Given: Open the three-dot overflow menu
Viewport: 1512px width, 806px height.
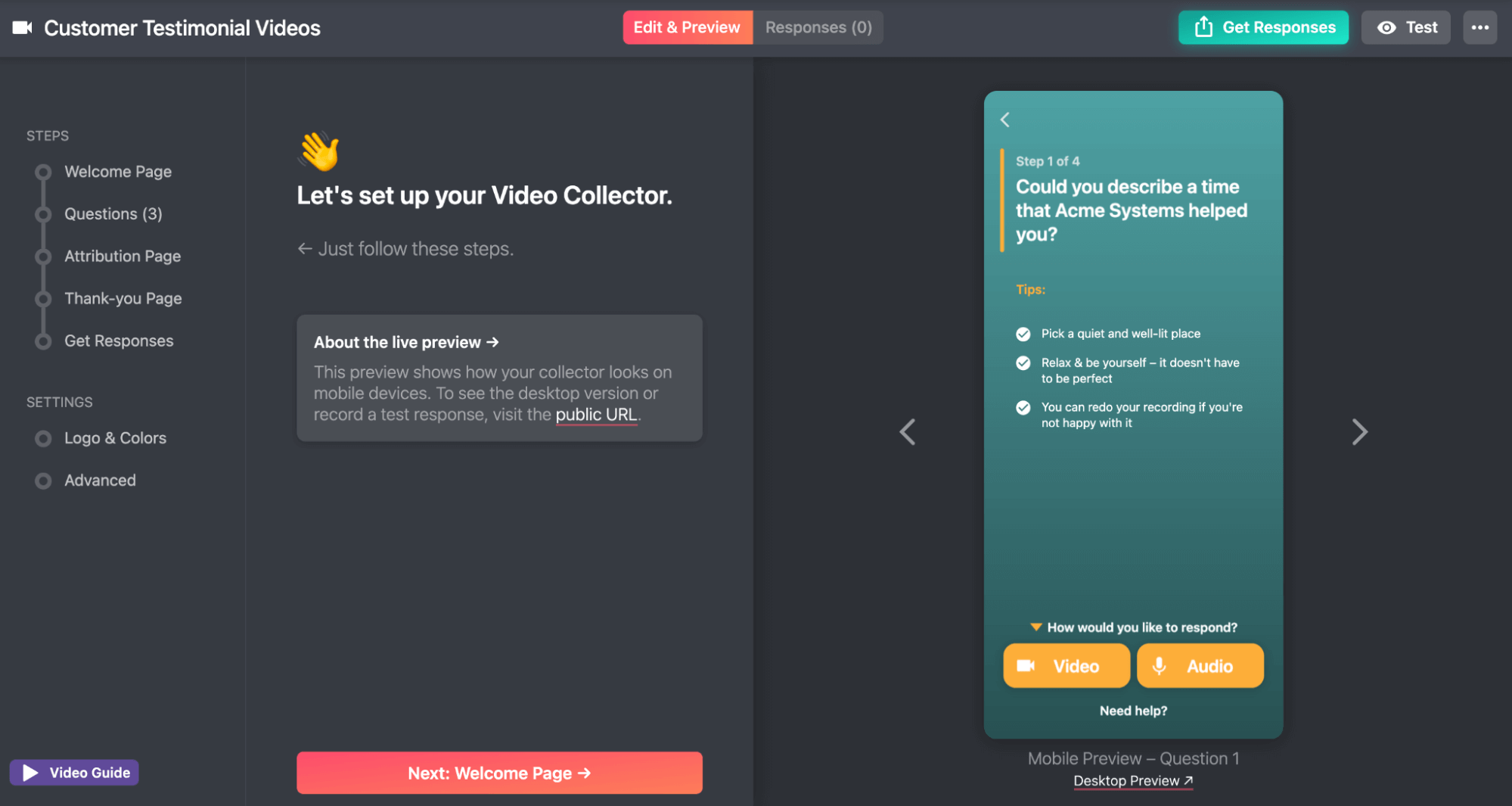Looking at the screenshot, I should pos(1479,27).
